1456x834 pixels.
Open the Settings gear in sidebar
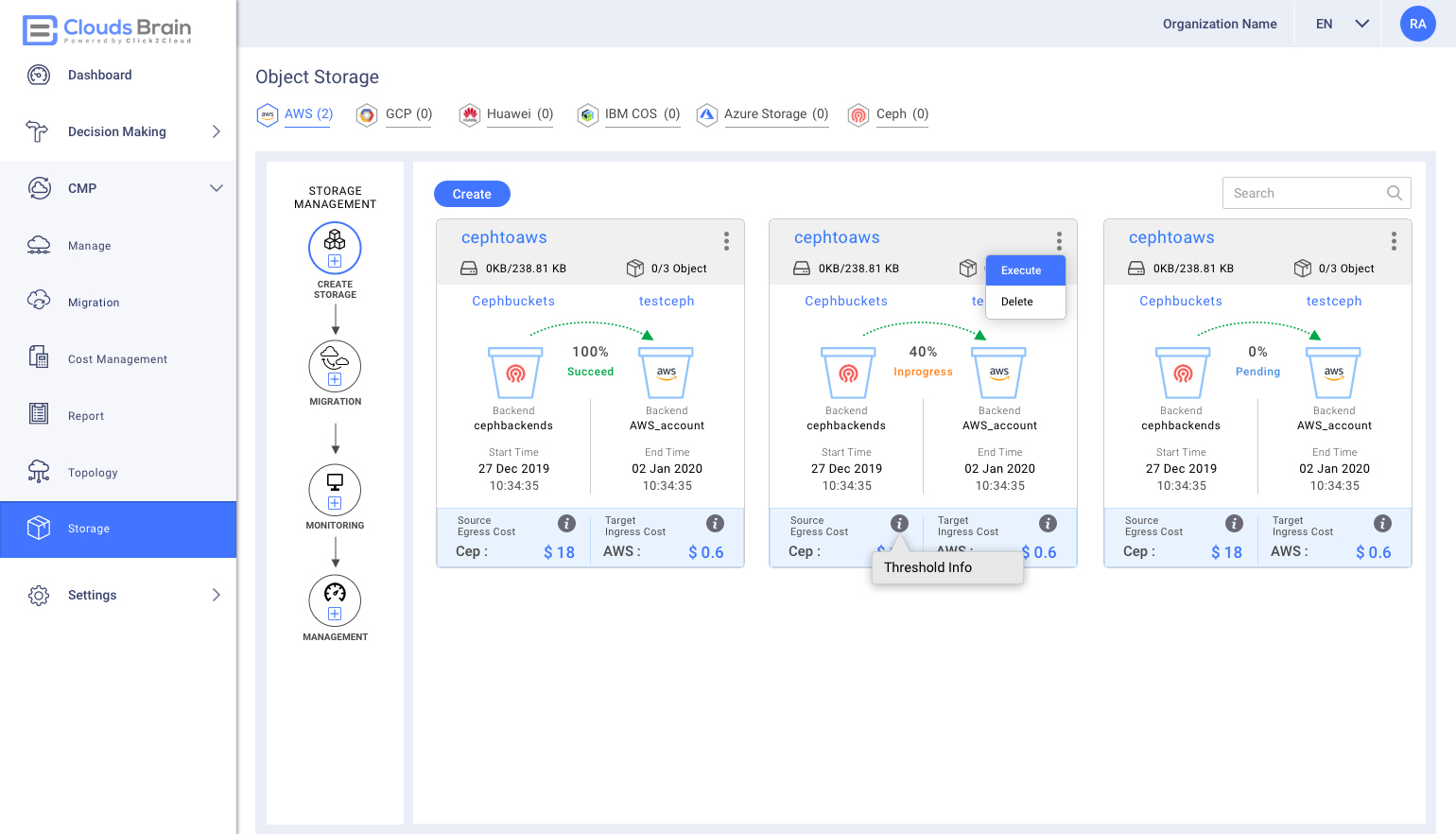tap(39, 595)
